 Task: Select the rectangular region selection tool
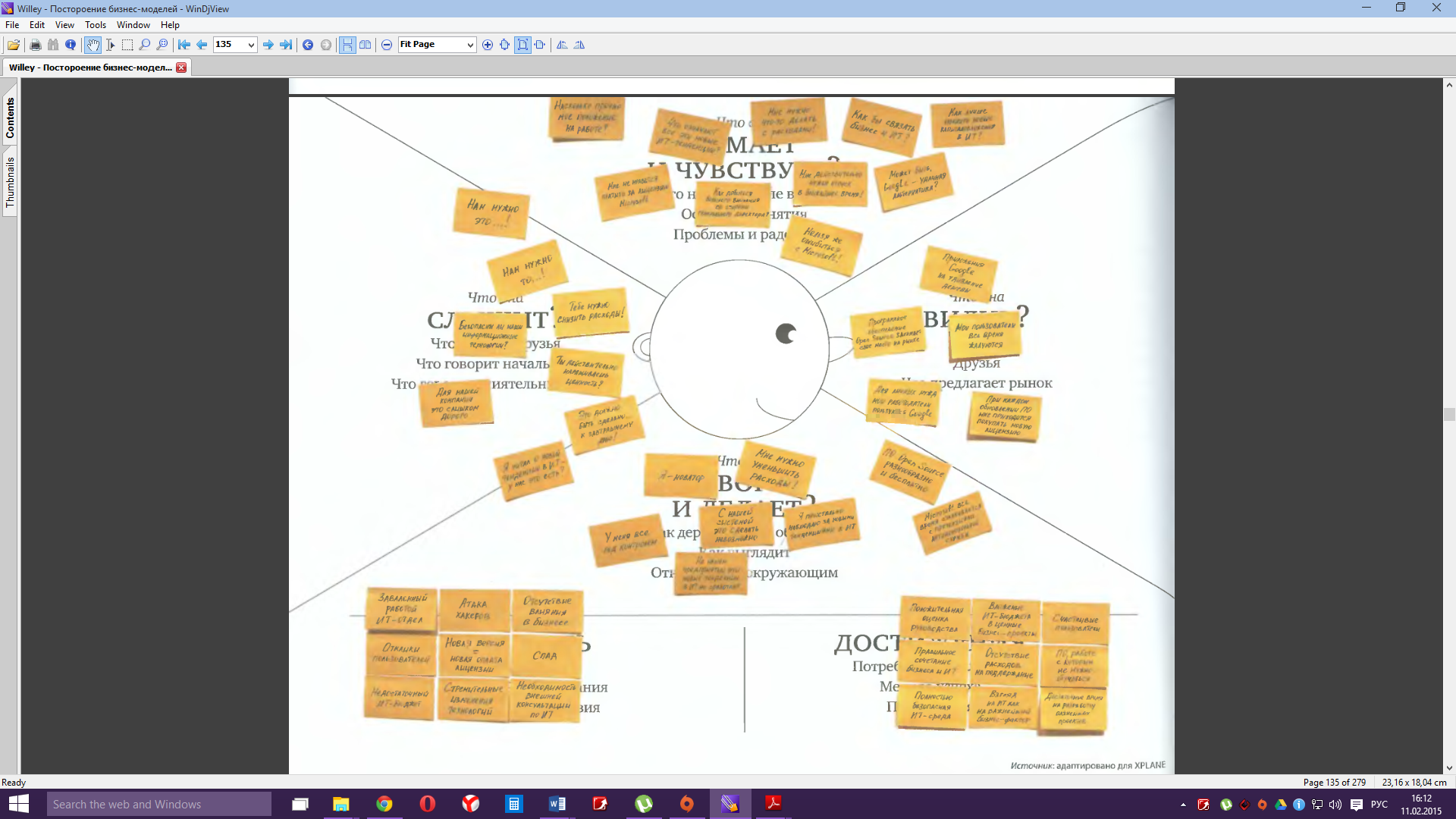[x=127, y=45]
